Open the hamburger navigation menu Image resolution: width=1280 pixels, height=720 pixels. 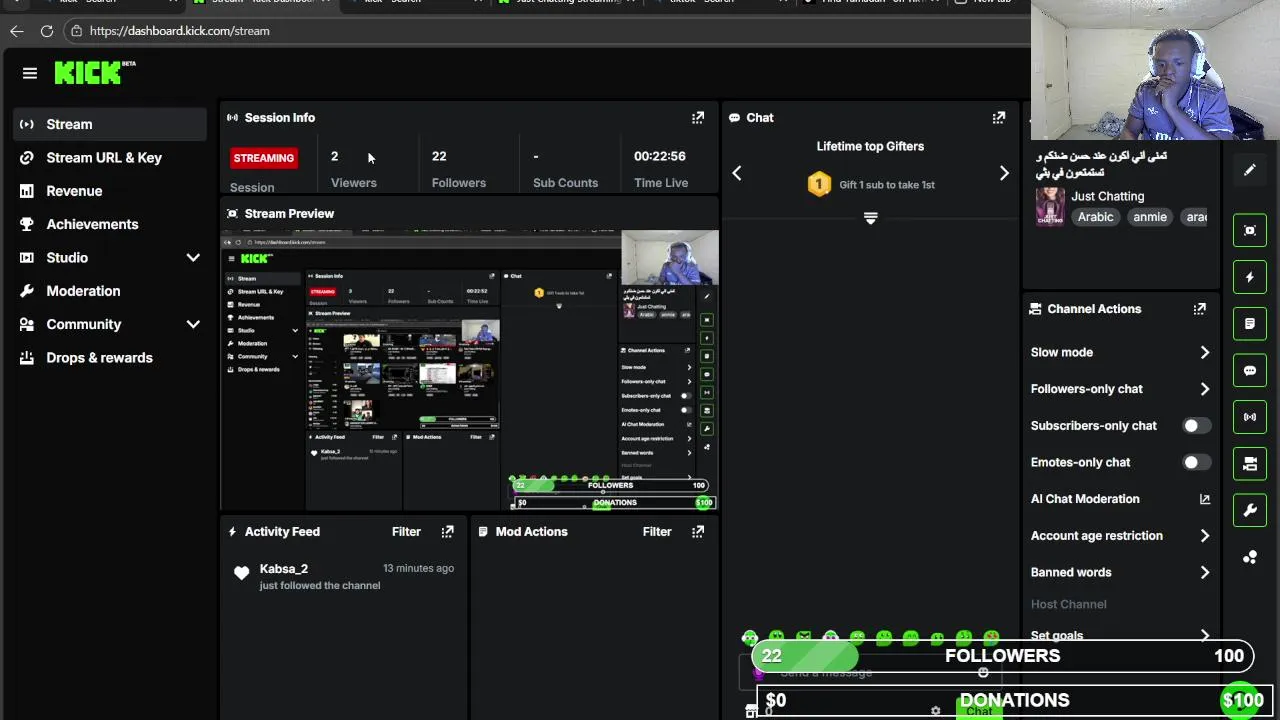30,73
